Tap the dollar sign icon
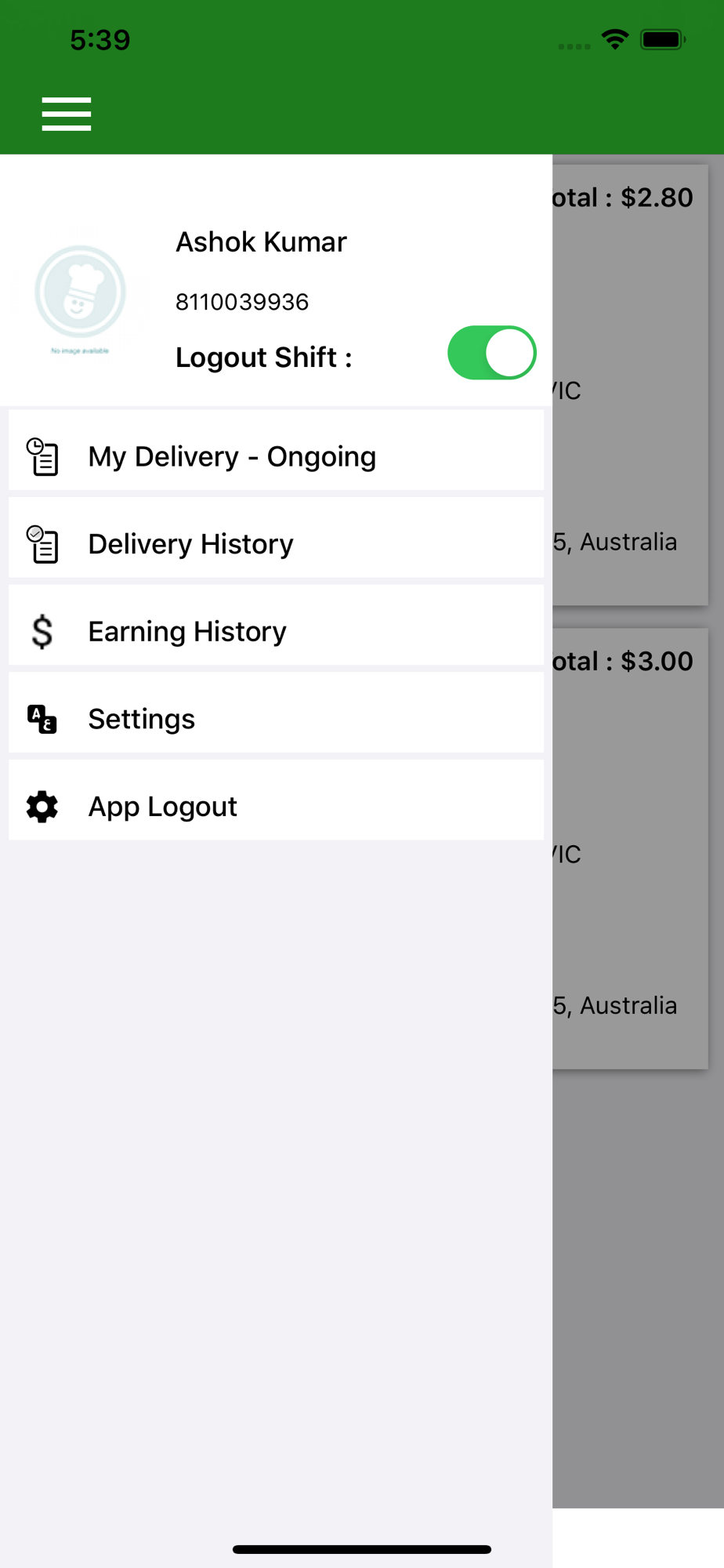This screenshot has width=724, height=1568. (42, 632)
